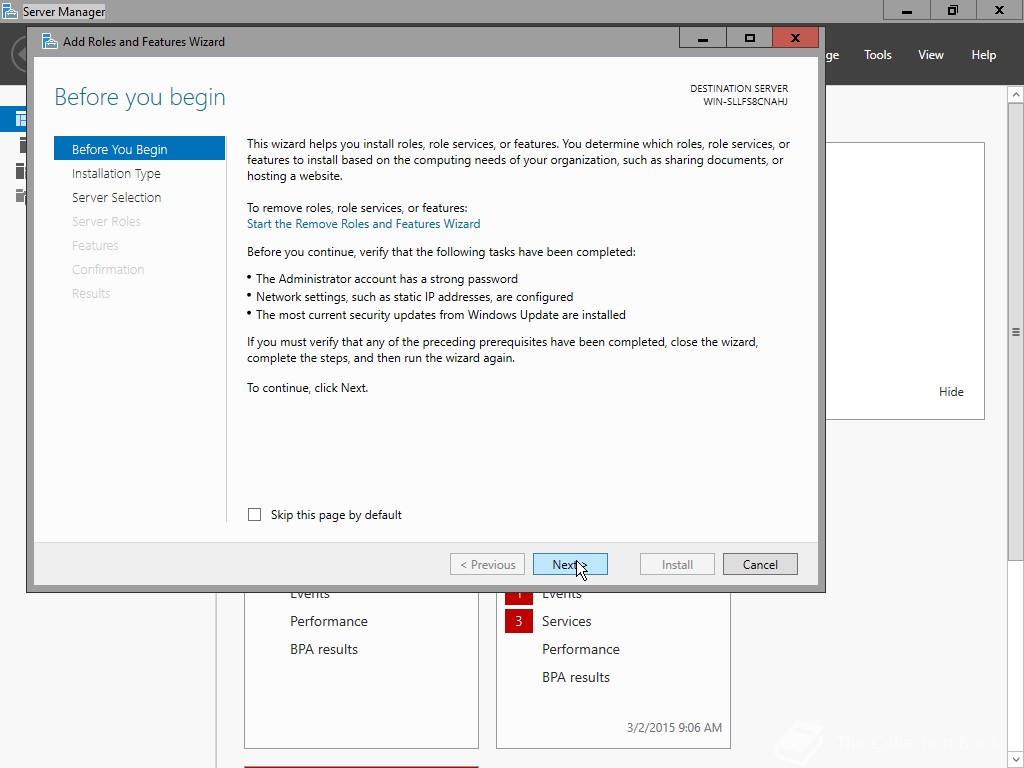
Task: Enable Skip this page by default
Action: click(x=255, y=515)
